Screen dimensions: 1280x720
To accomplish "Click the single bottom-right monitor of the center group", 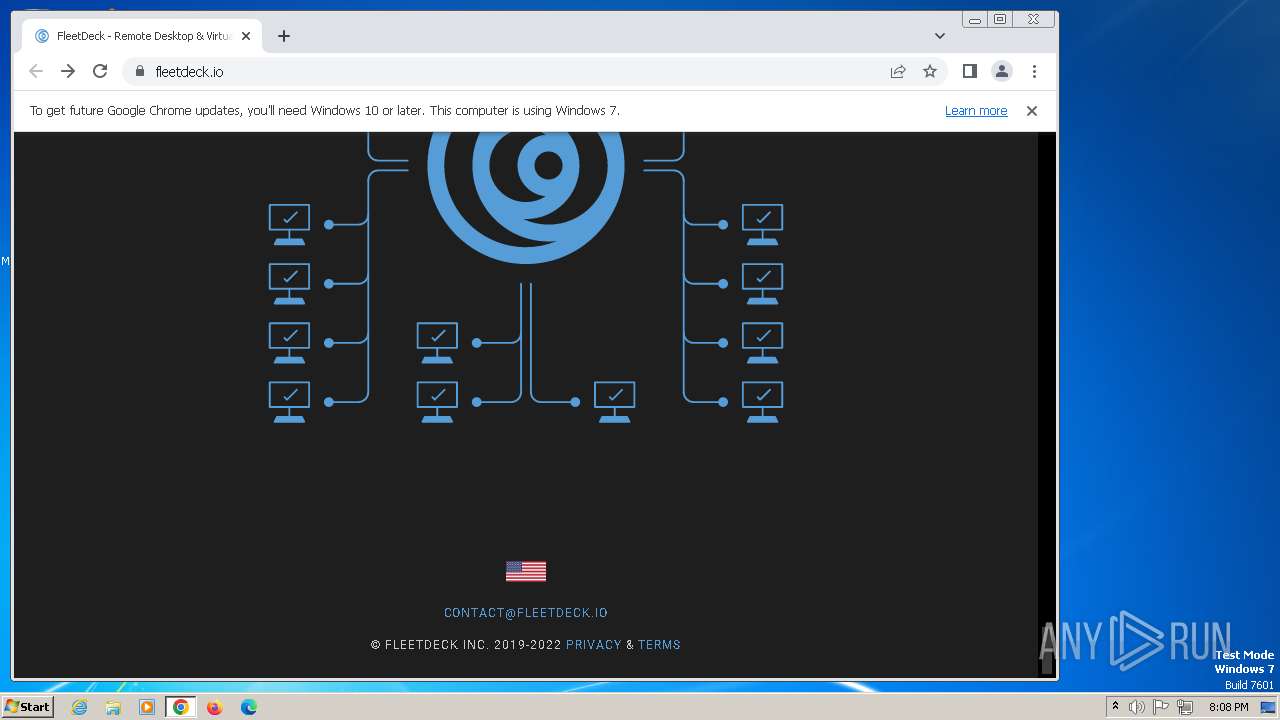I will pyautogui.click(x=614, y=402).
